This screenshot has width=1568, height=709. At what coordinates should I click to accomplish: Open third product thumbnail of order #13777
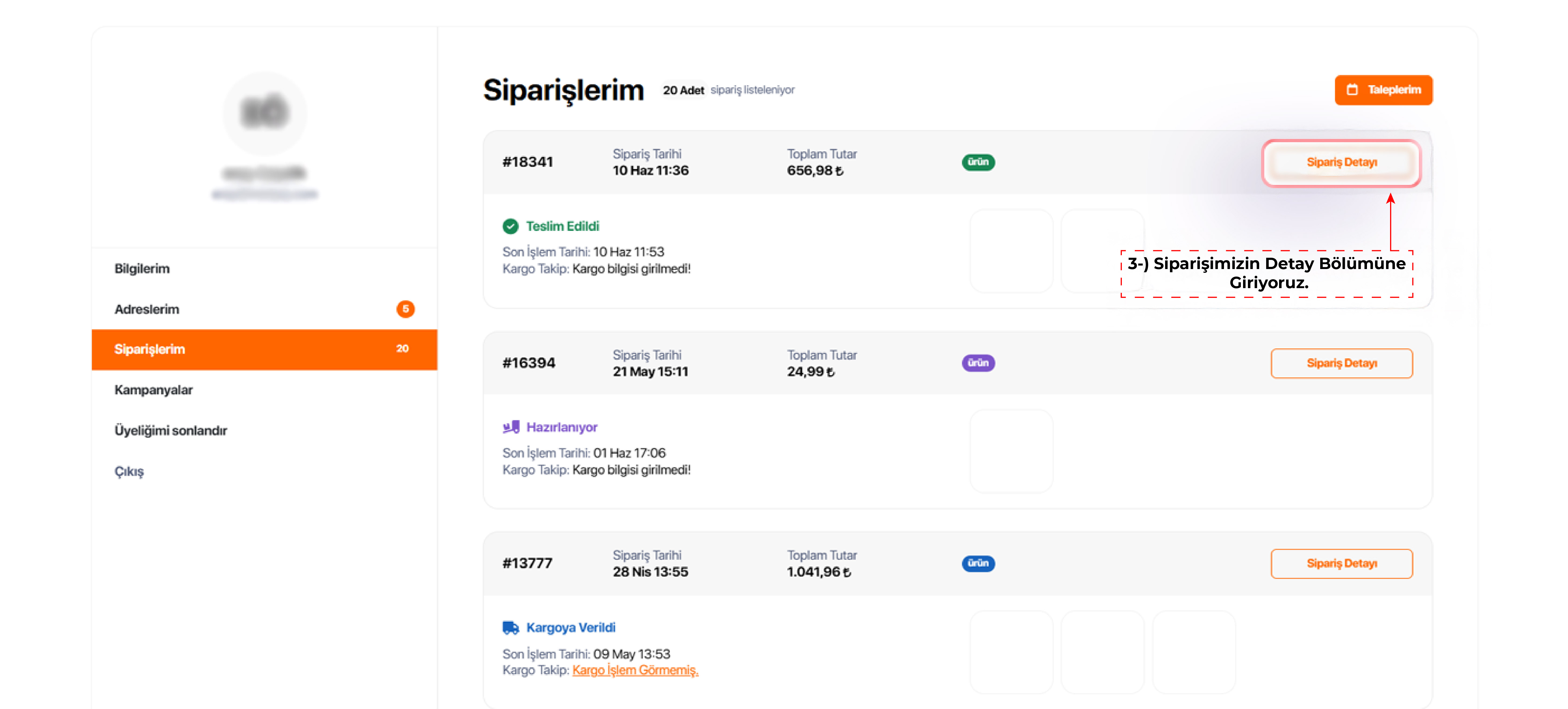point(1194,652)
